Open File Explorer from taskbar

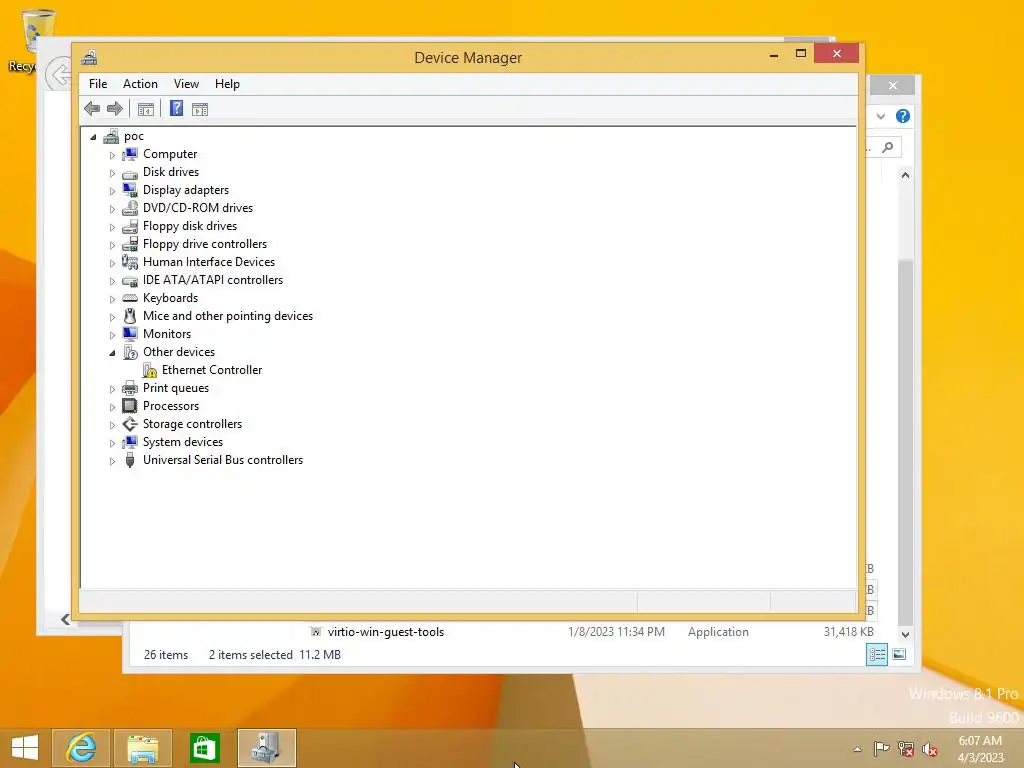(143, 748)
